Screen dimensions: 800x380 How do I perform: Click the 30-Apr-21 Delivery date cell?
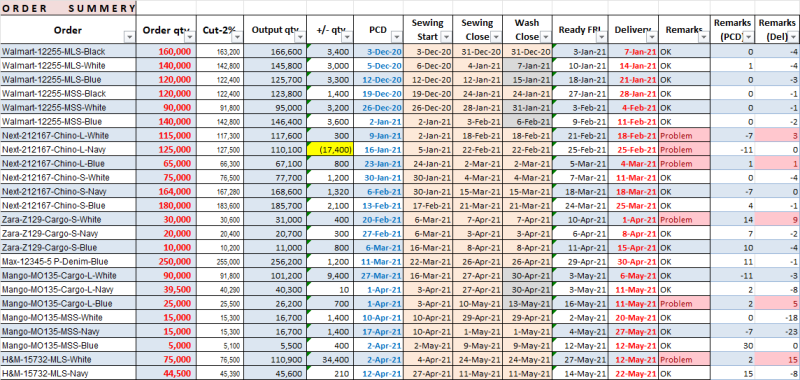pos(633,262)
